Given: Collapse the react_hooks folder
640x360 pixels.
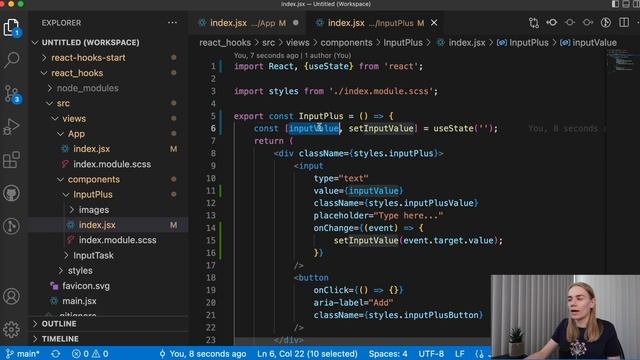Looking at the screenshot, I should point(77,73).
